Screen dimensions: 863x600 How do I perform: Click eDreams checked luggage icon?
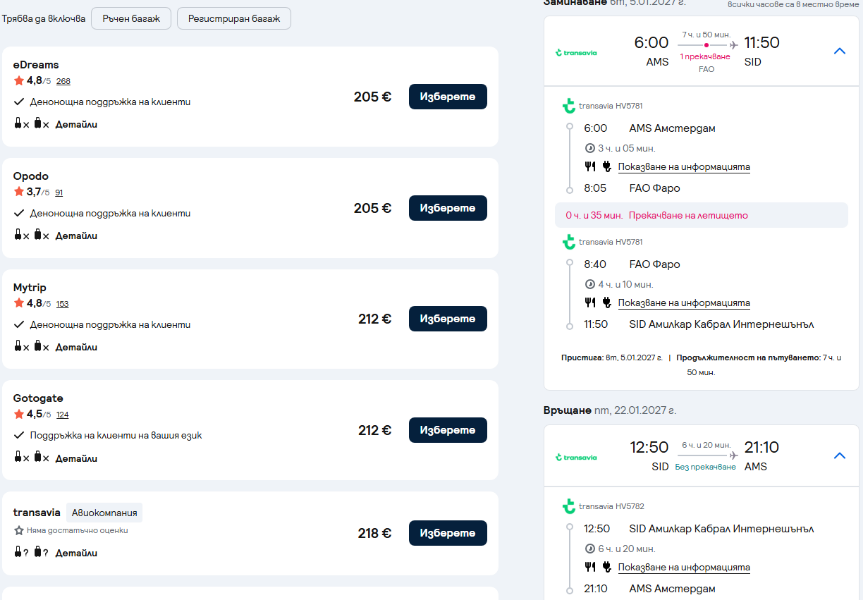click(37, 123)
